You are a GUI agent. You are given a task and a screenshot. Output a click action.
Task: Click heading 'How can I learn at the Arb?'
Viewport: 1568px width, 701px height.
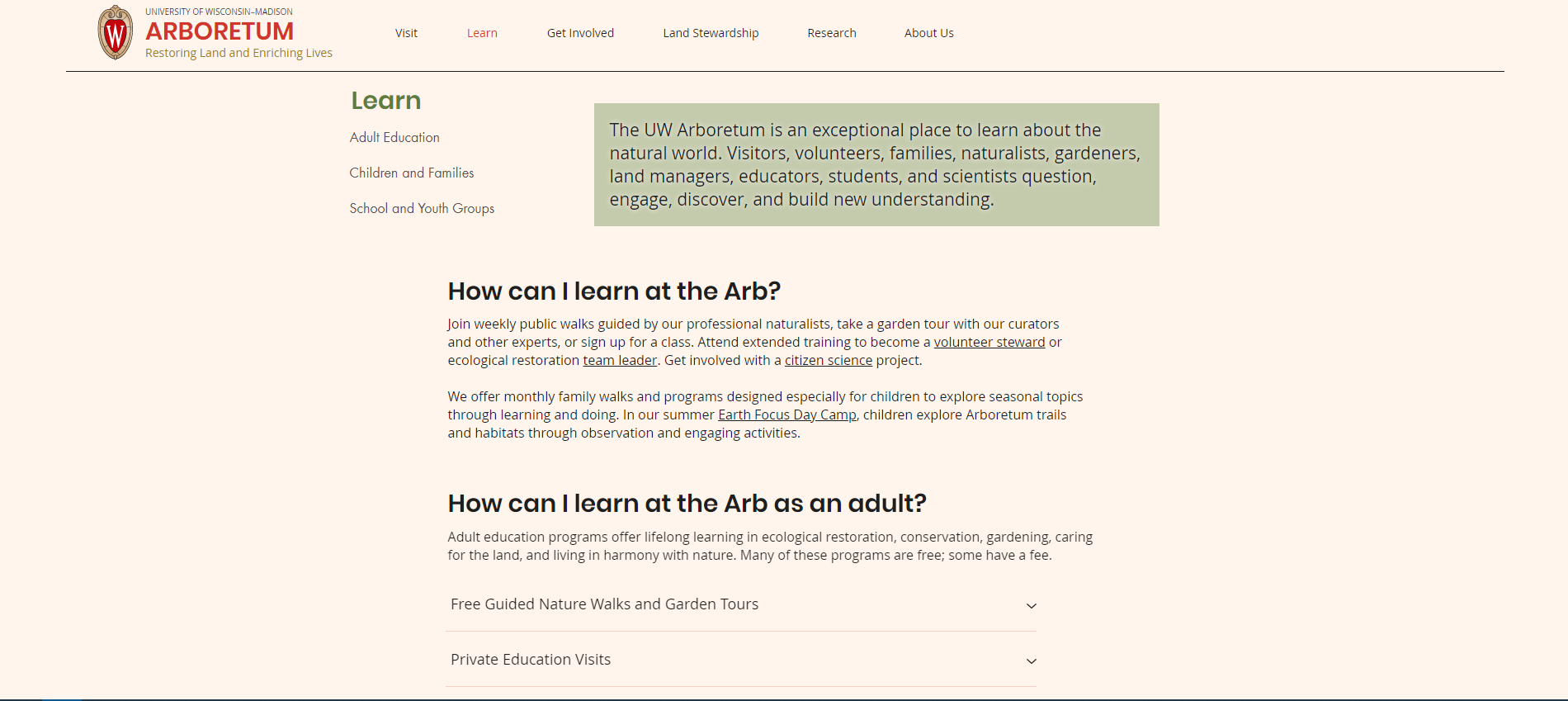tap(614, 291)
